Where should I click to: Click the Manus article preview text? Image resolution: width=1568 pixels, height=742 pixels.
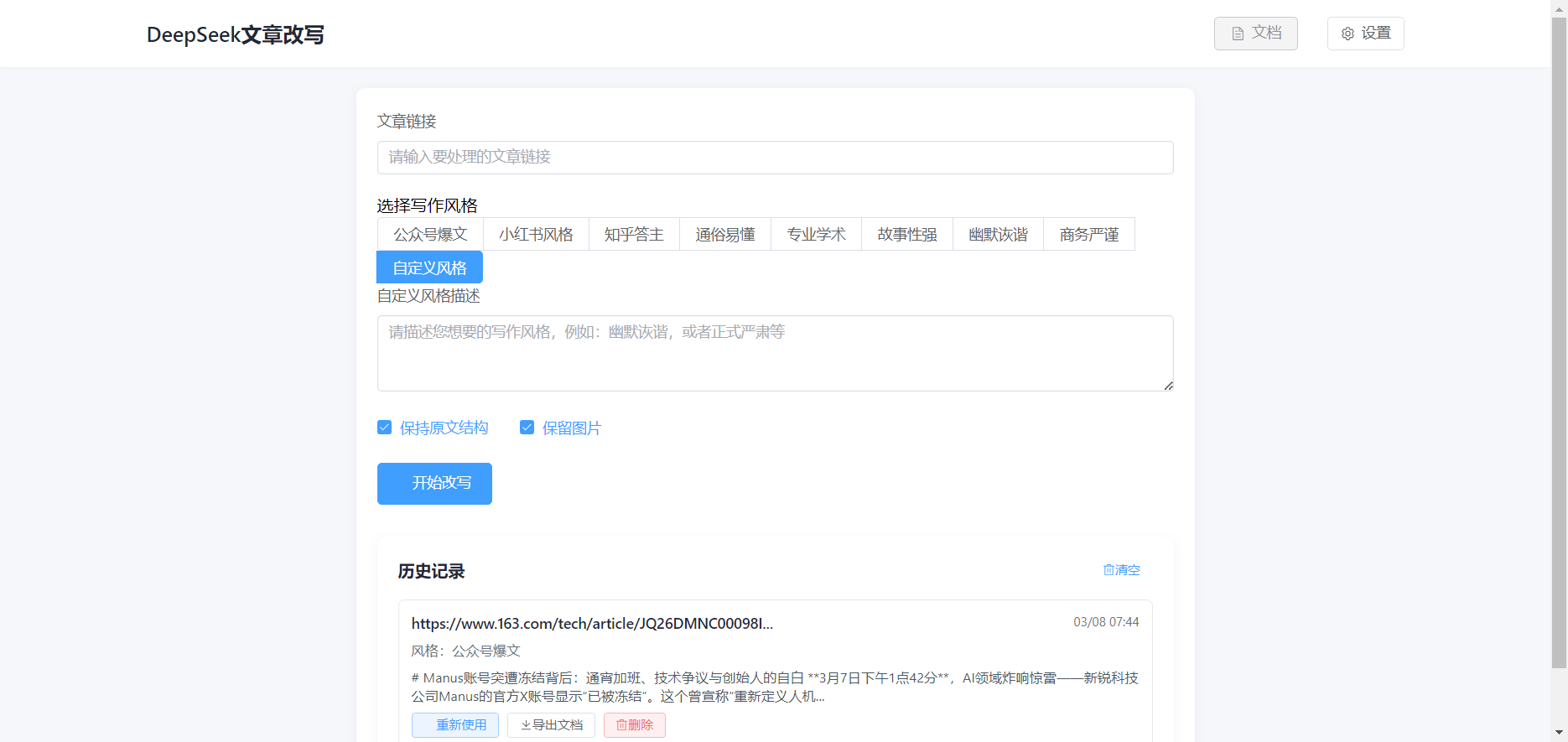tap(775, 687)
